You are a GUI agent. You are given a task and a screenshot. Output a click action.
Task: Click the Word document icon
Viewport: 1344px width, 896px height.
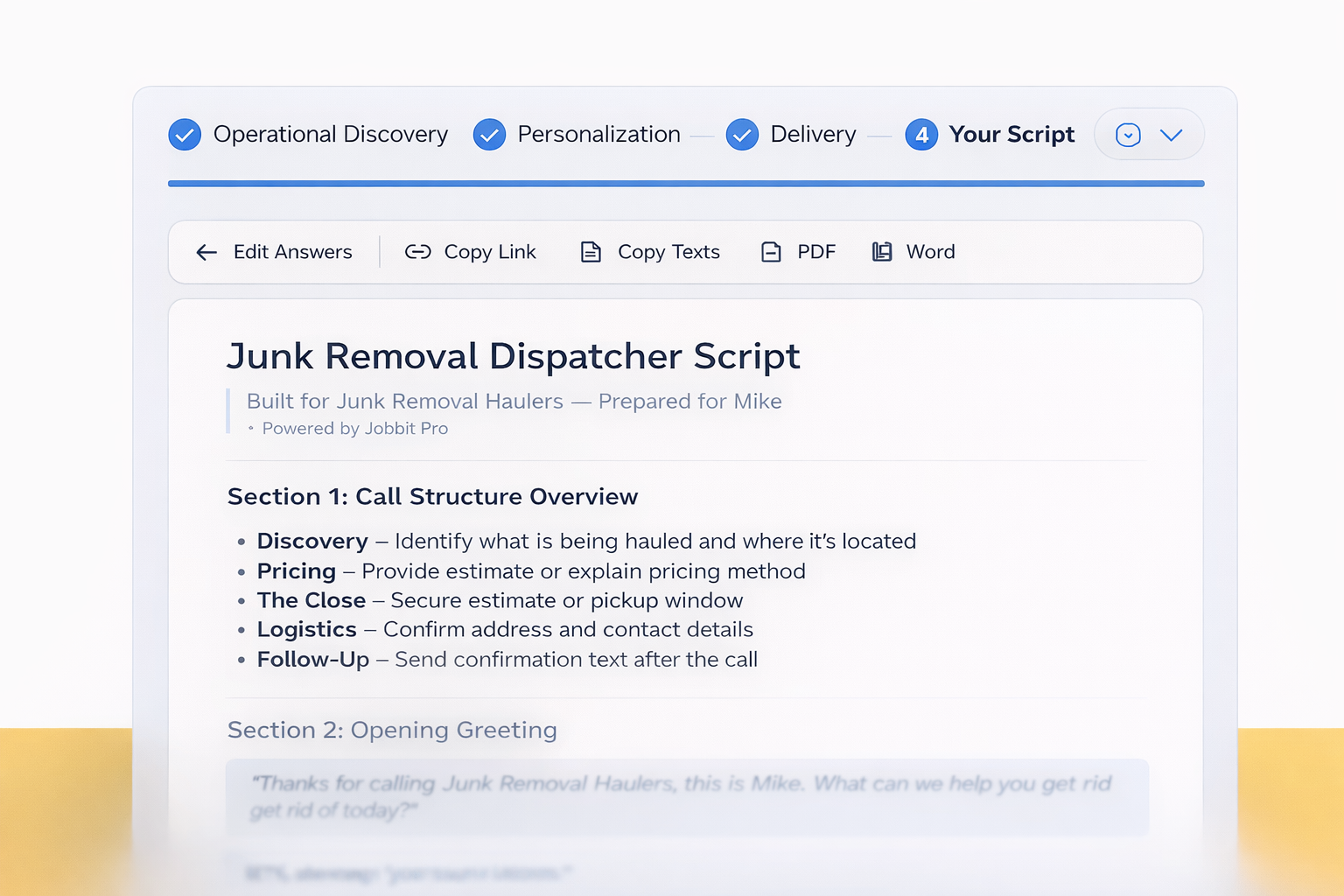(x=882, y=252)
